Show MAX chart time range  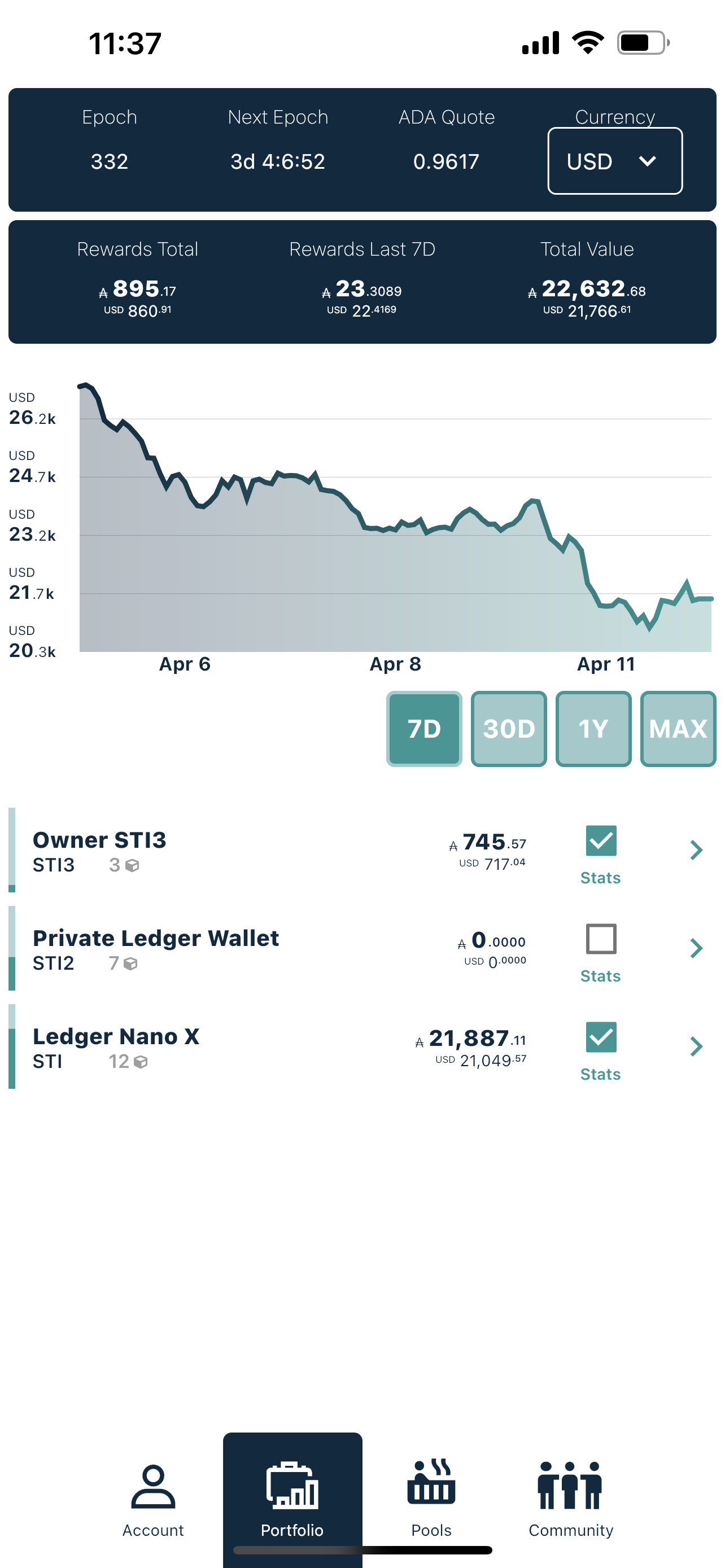click(x=678, y=729)
